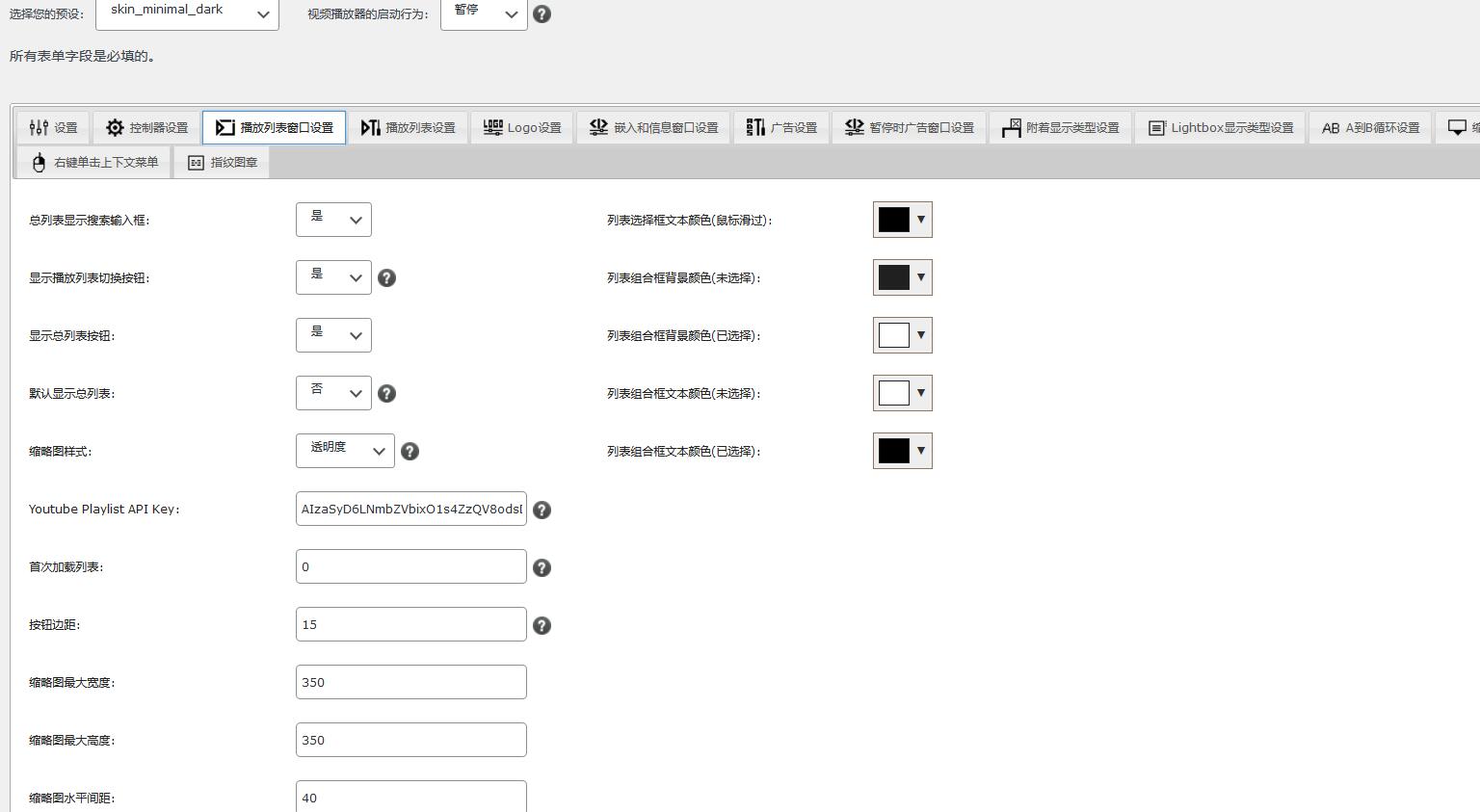Open the 右键单击上下文菜单 tab
Viewport: 1480px width, 812px height.
click(94, 163)
